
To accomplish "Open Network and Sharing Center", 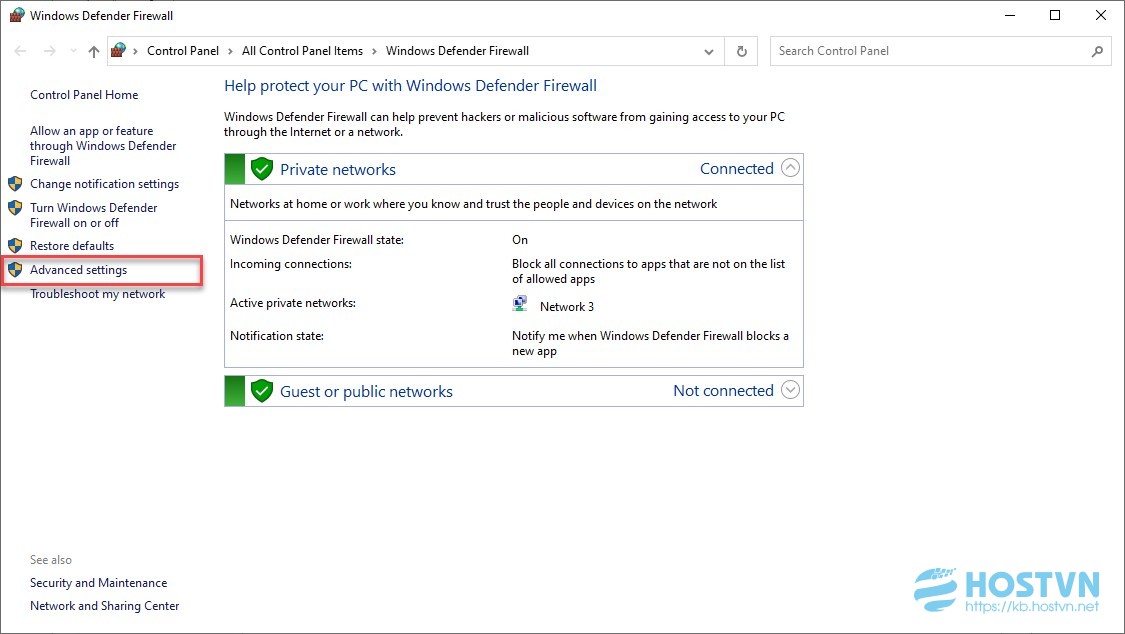I will pyautogui.click(x=105, y=606).
